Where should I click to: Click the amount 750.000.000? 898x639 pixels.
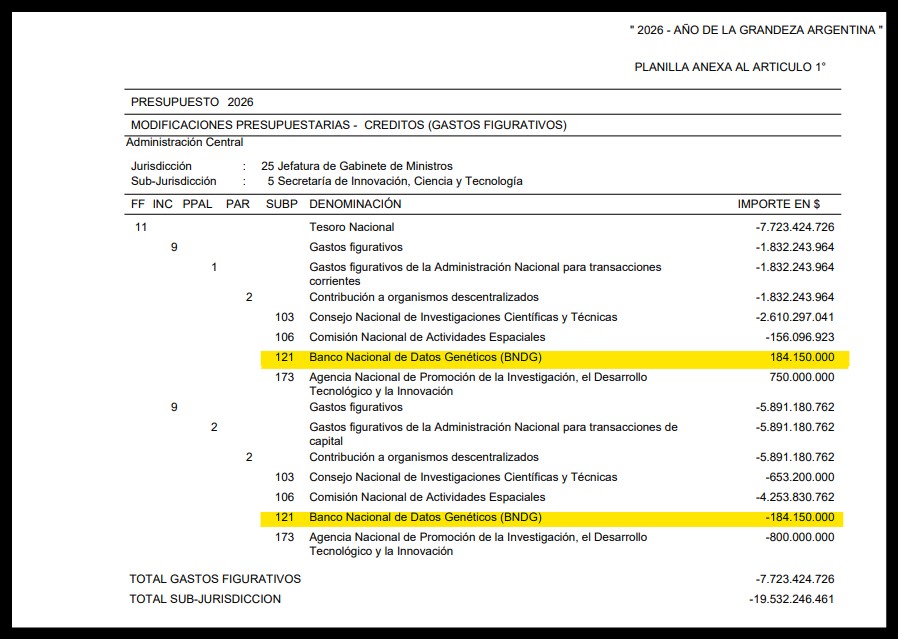802,377
